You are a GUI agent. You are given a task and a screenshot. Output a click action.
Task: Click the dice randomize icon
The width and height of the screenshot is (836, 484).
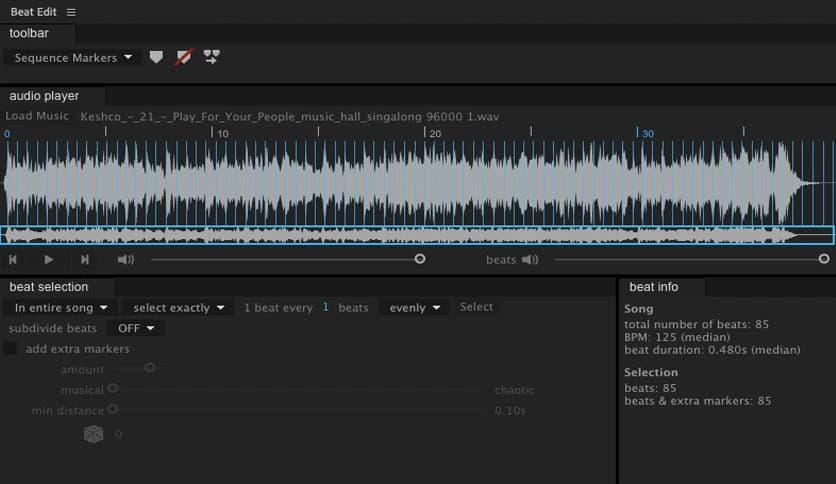tap(92, 434)
